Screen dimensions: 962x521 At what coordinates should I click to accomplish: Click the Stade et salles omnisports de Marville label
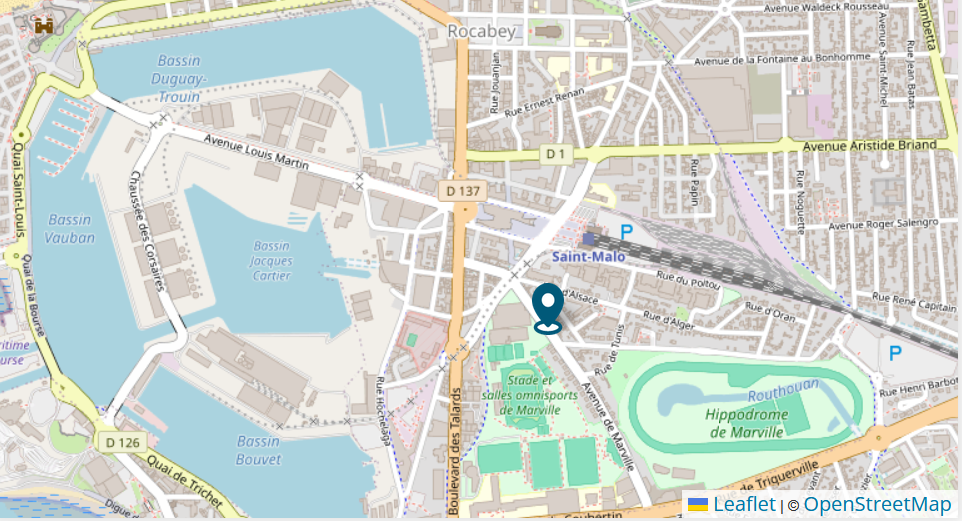[x=530, y=395]
